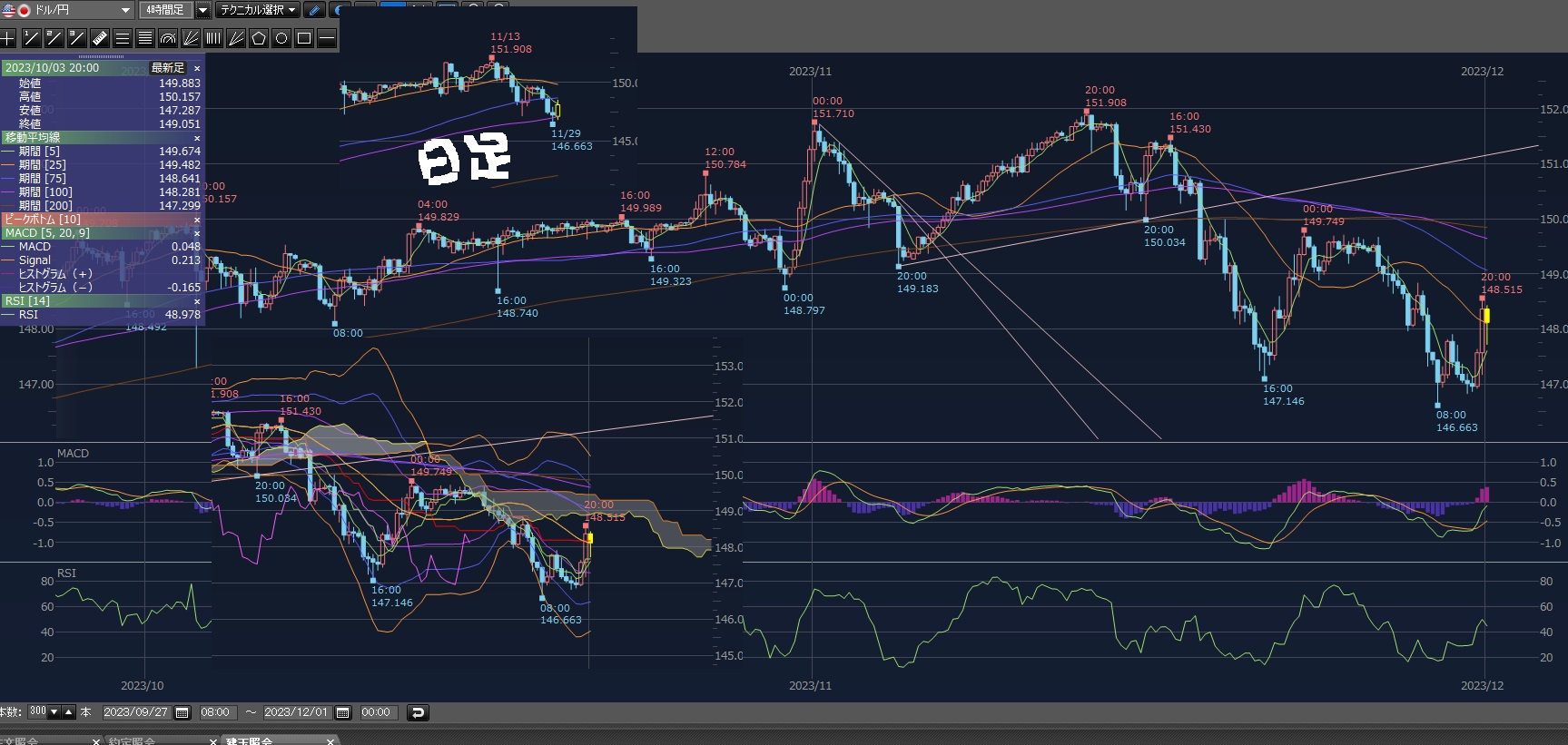The width and height of the screenshot is (1568, 745).
Task: Close the 建玉照会 tab
Action: [x=330, y=741]
